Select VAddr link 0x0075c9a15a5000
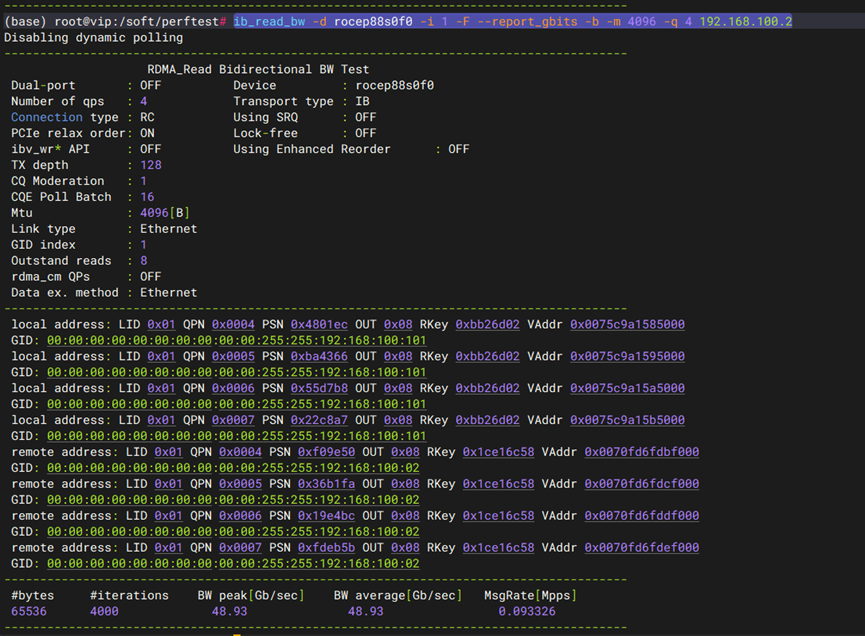The image size is (865, 636). click(x=627, y=389)
